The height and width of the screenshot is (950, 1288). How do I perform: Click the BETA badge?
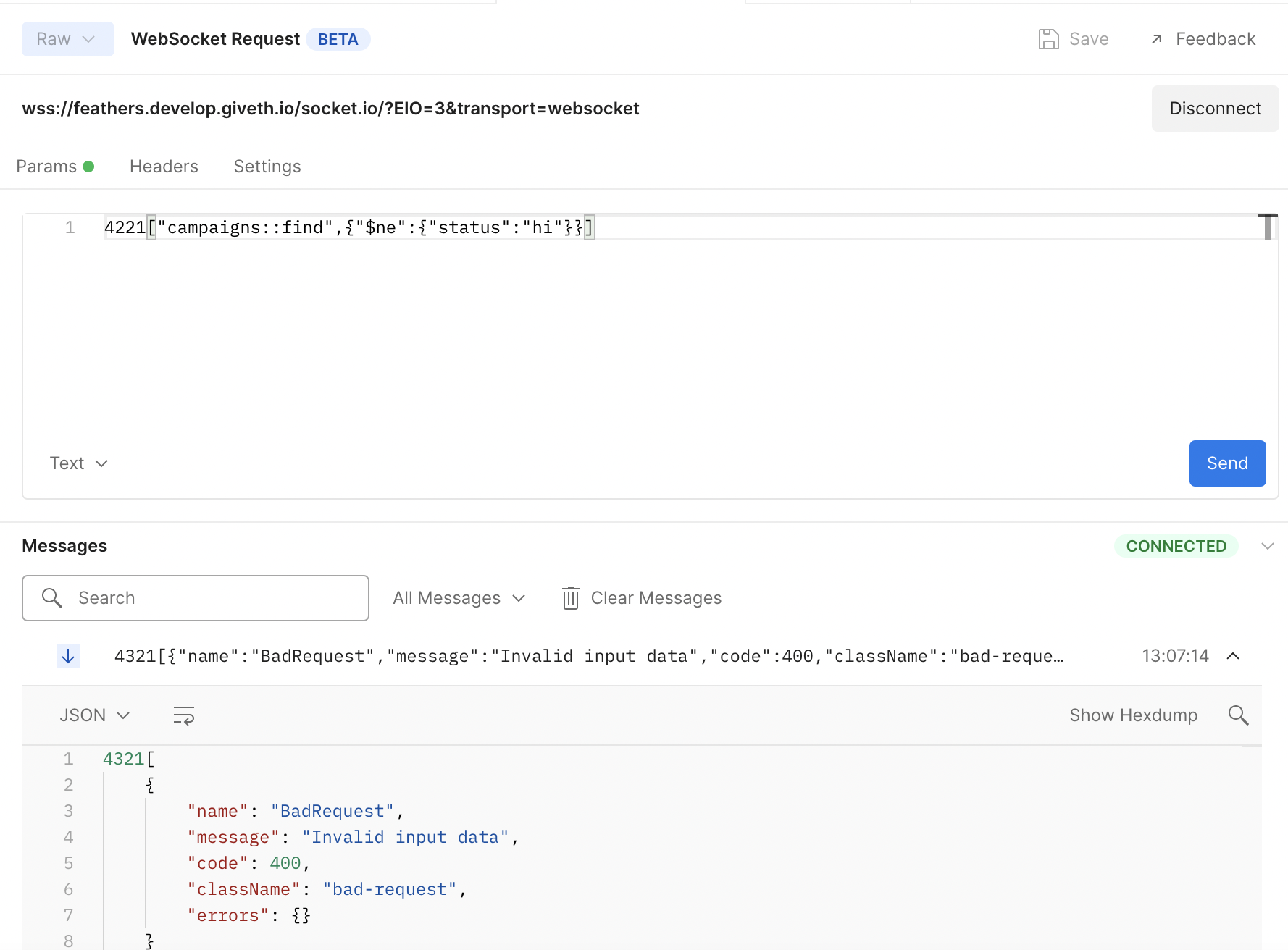click(x=338, y=39)
